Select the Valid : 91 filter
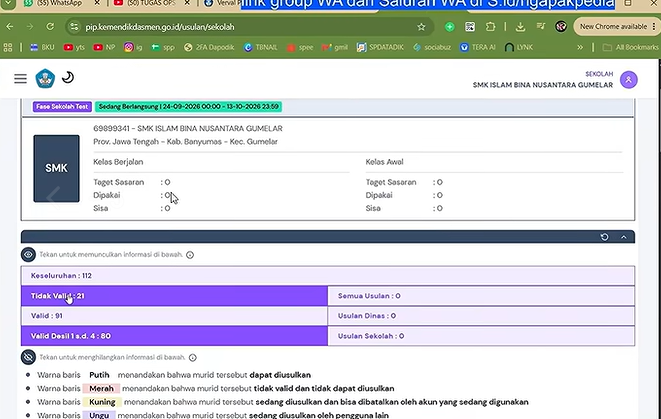 click(x=175, y=316)
